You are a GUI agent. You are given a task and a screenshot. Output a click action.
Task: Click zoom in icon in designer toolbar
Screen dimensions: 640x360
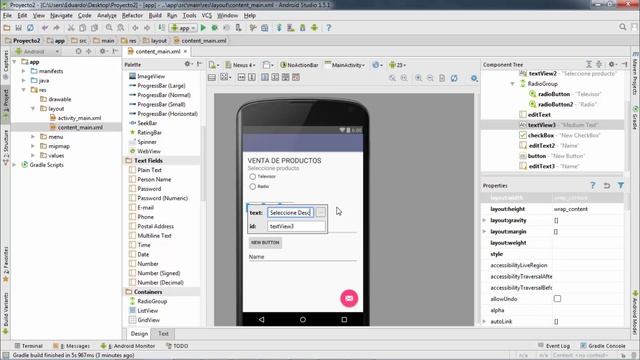pyautogui.click(x=418, y=78)
